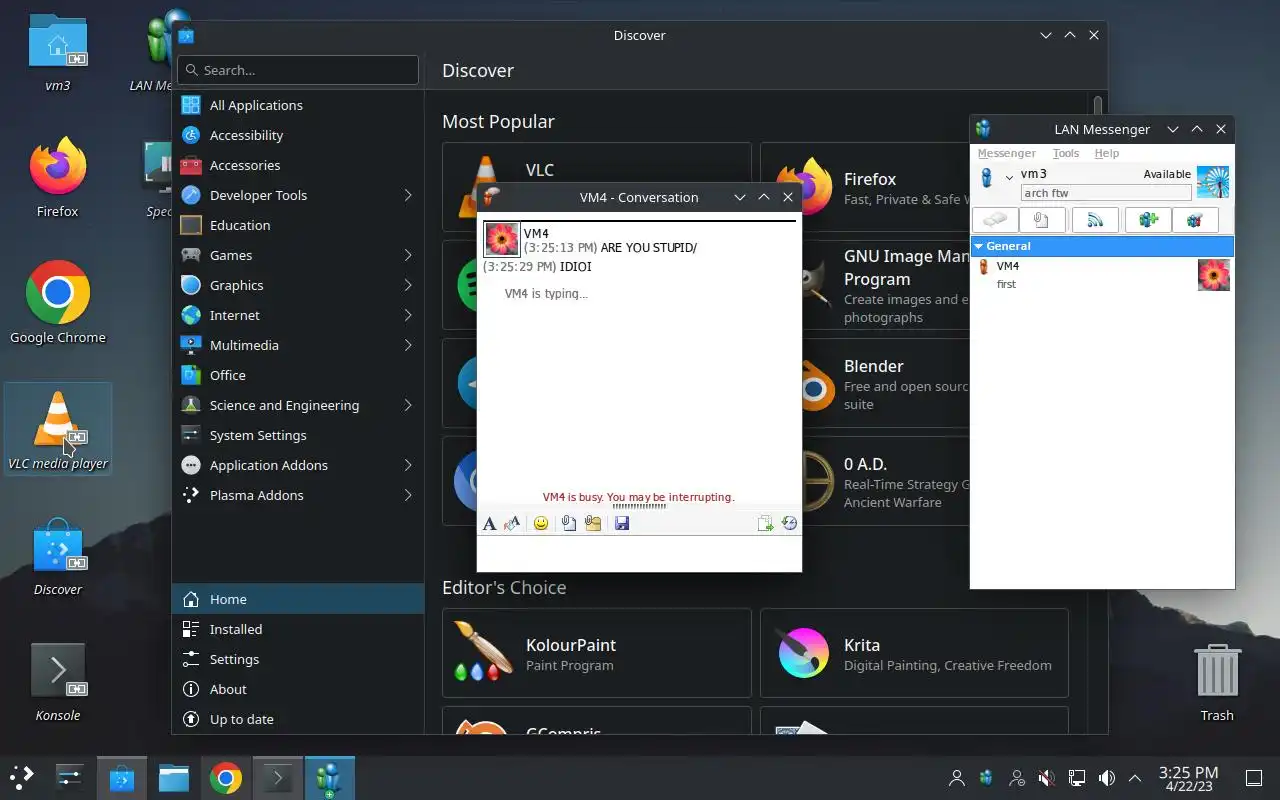View conversation history clock icon
Viewport: 1280px width, 800px height.
[789, 523]
